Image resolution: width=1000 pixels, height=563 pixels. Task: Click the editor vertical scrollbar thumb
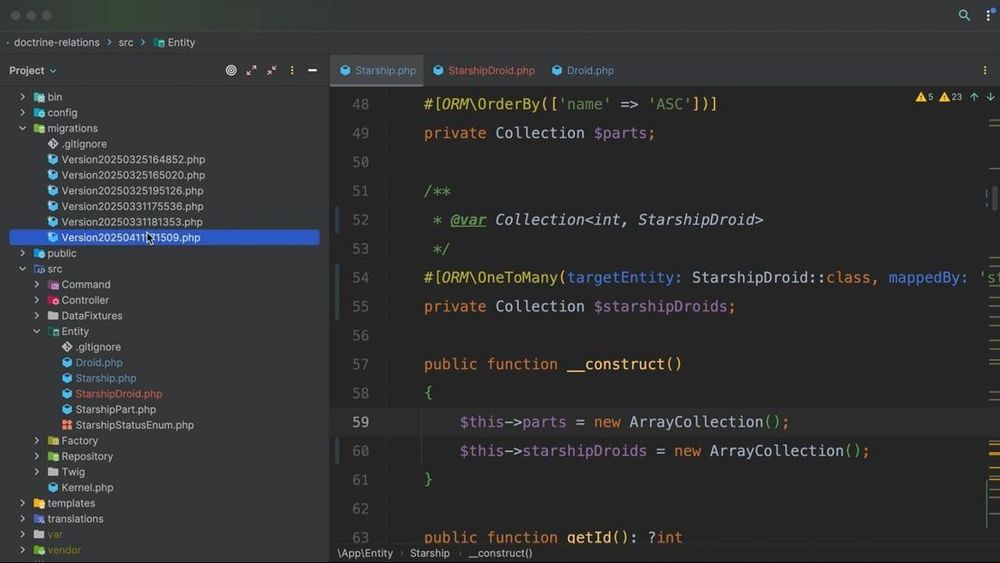[994, 198]
